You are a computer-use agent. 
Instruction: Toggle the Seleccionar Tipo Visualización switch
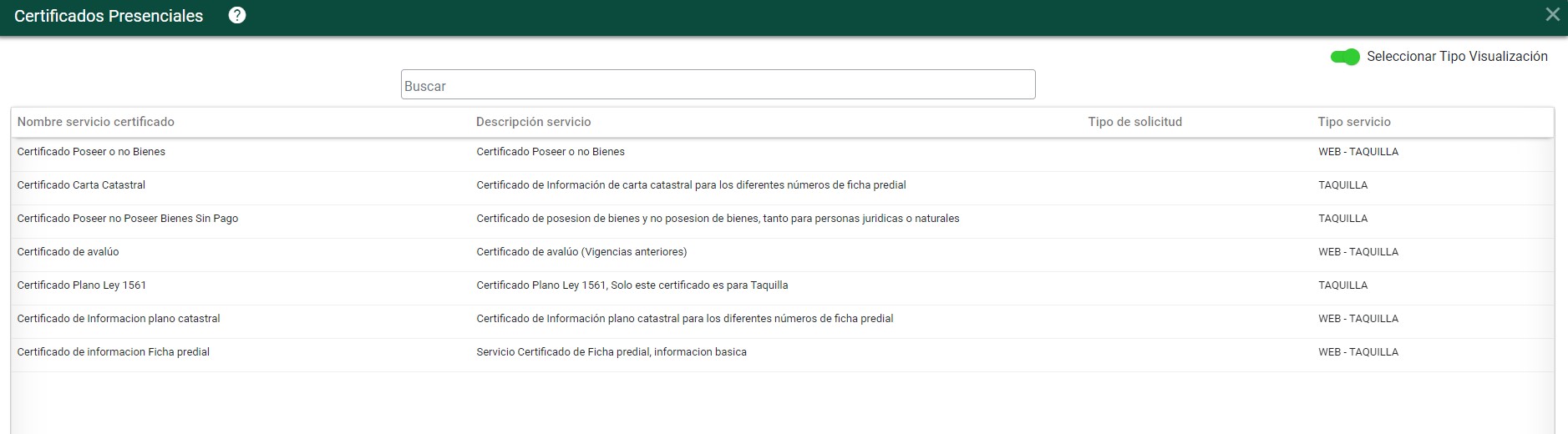(x=1345, y=57)
